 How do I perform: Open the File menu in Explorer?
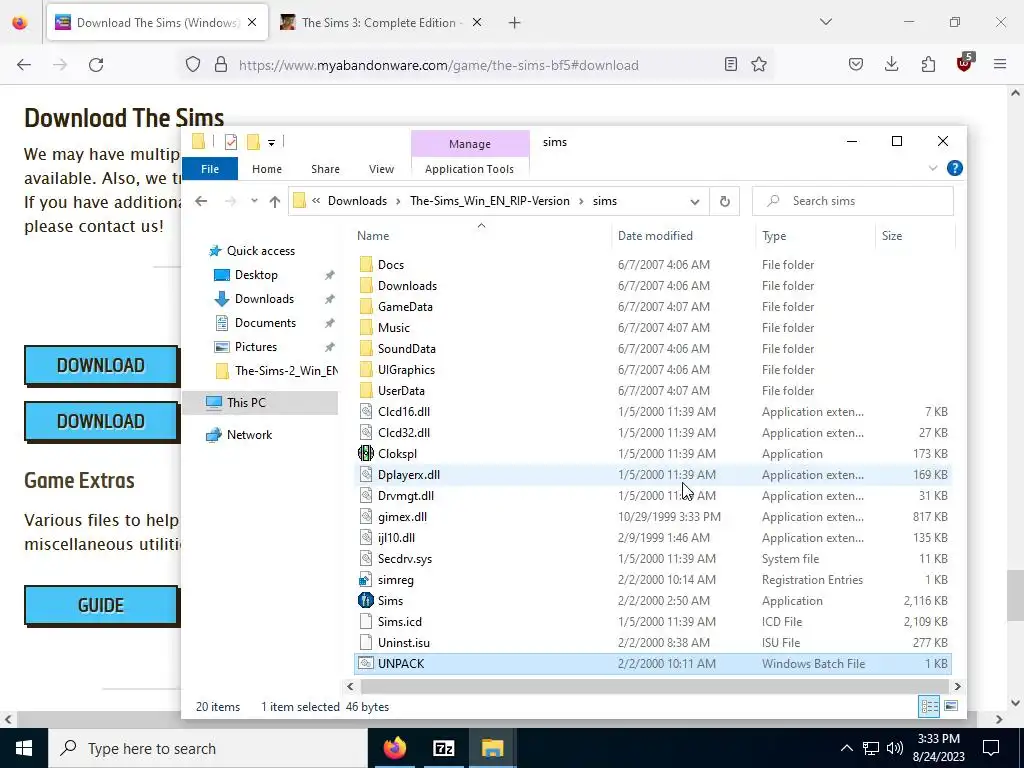[x=210, y=169]
